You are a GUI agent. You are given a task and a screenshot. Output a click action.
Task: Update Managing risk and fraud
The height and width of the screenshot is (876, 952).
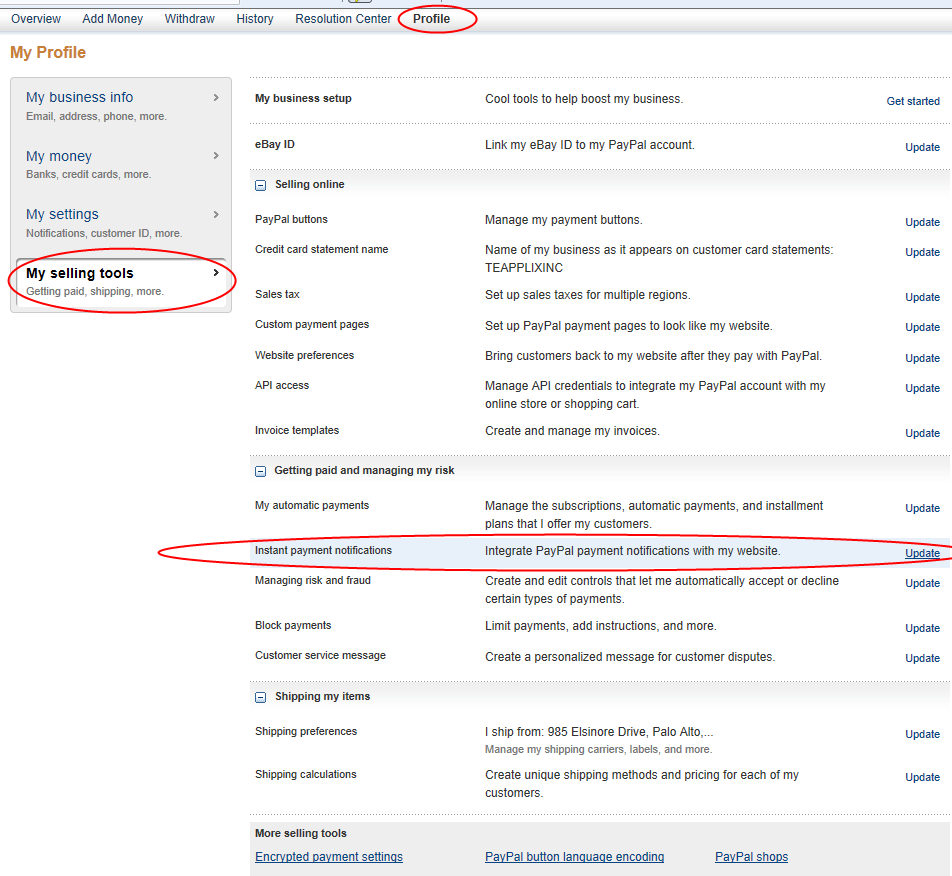click(922, 583)
